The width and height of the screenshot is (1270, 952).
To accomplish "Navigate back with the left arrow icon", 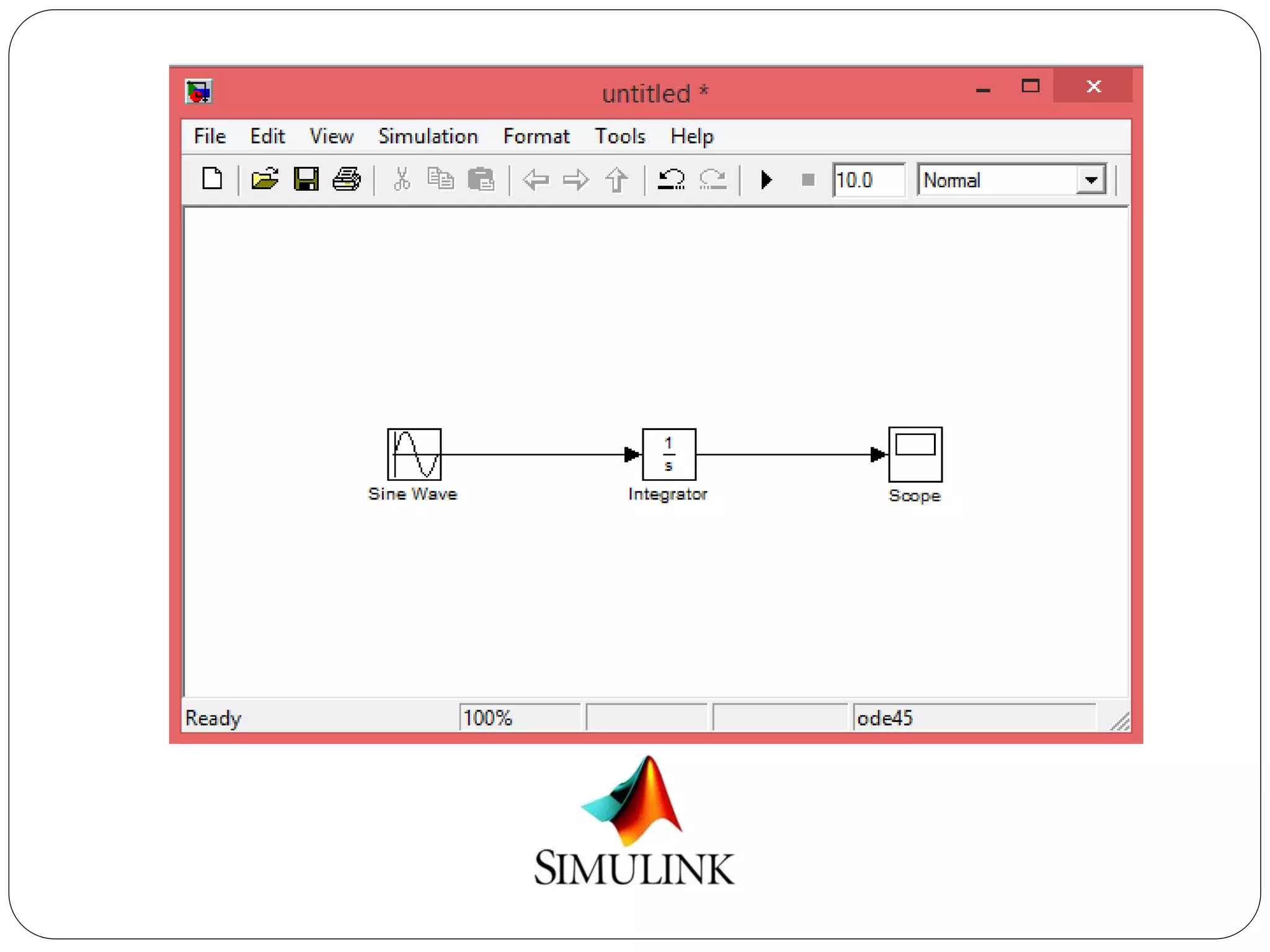I will coord(536,180).
